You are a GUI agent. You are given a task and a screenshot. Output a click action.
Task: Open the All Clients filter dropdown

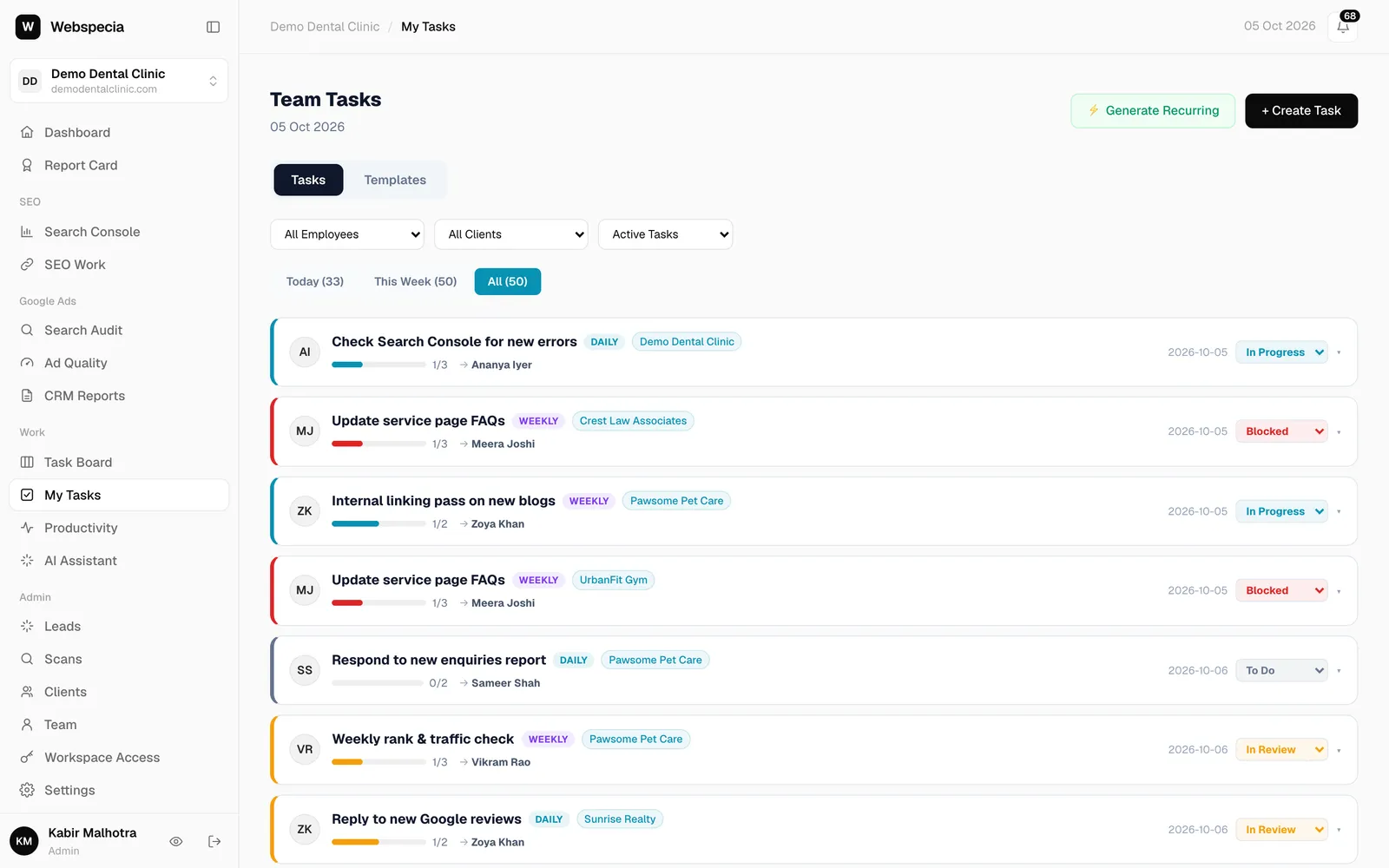[x=511, y=234]
